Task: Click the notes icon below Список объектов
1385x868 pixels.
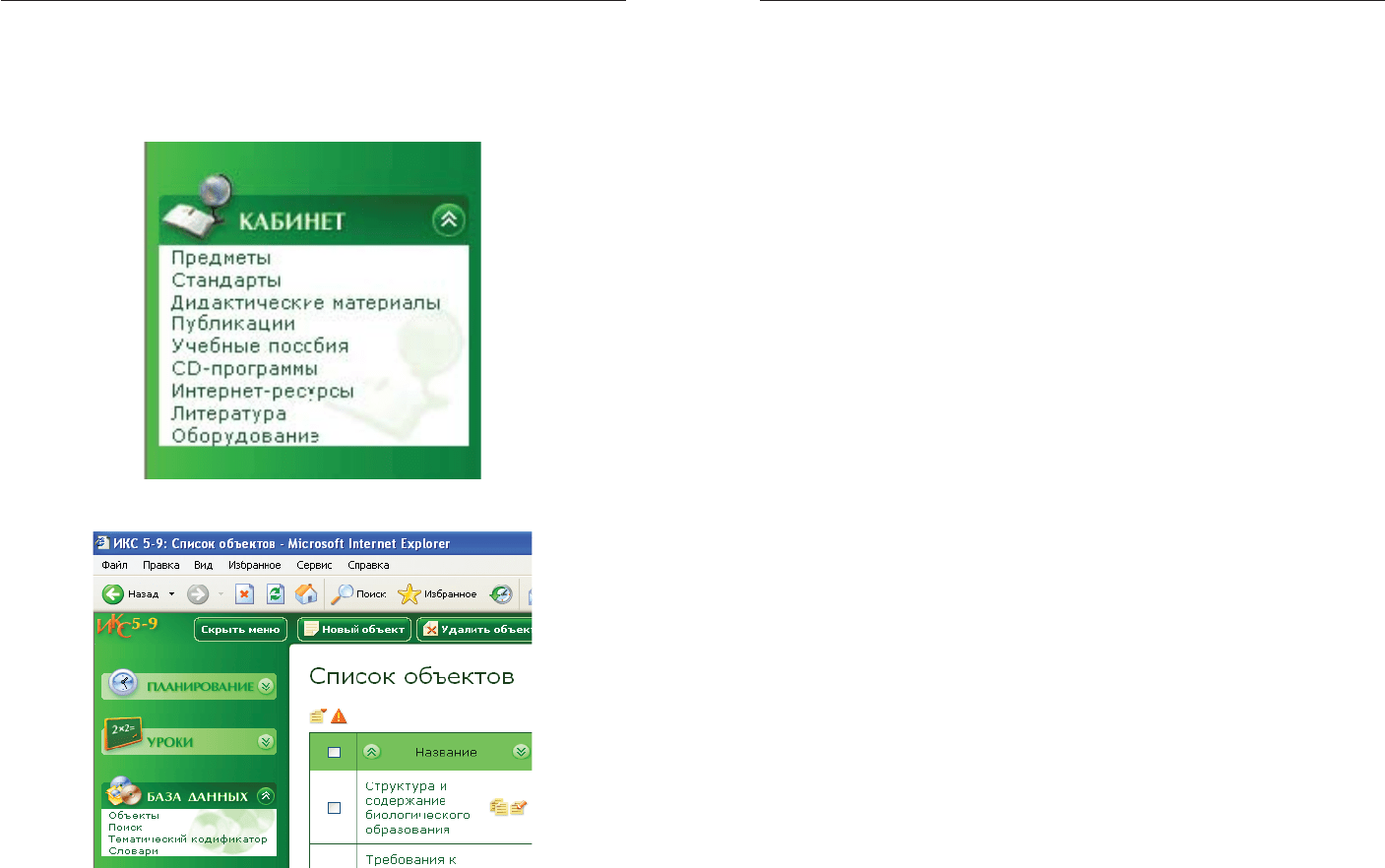Action: 318,716
